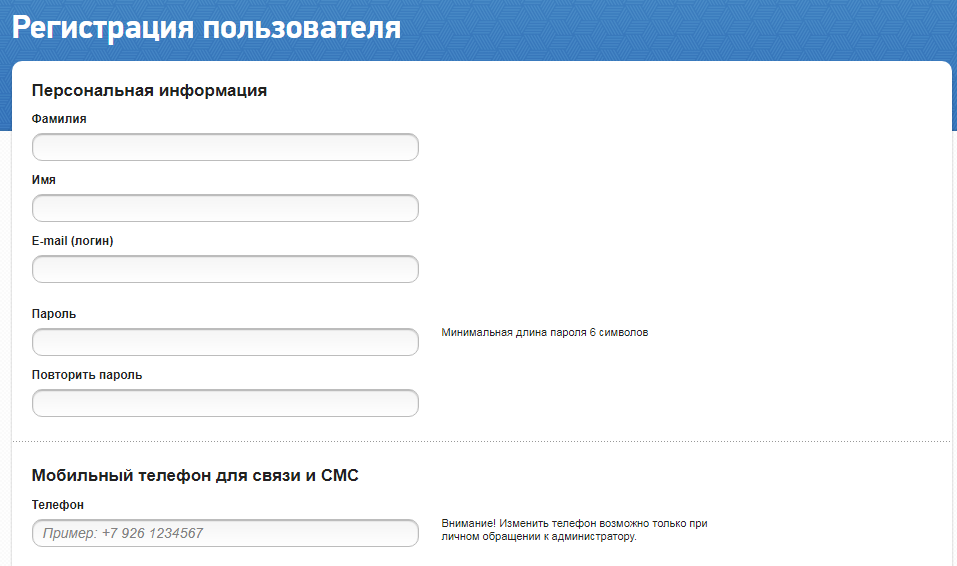Click the E-mail (логин) input box
The image size is (957, 566).
pos(225,269)
